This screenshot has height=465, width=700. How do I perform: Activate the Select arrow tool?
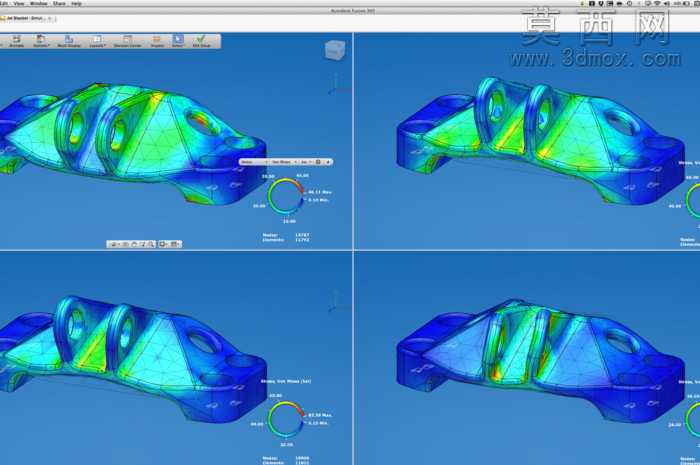[178, 41]
